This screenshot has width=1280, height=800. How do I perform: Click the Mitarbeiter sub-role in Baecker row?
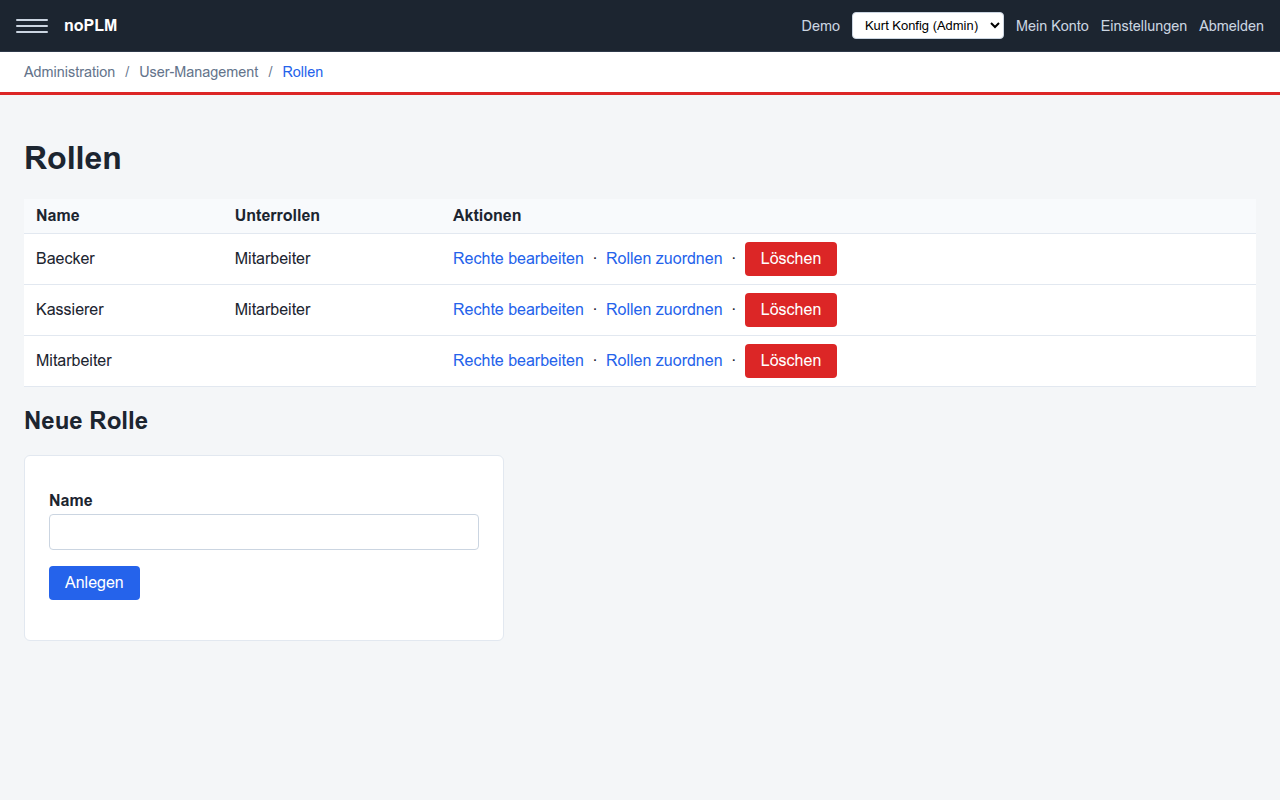[273, 259]
